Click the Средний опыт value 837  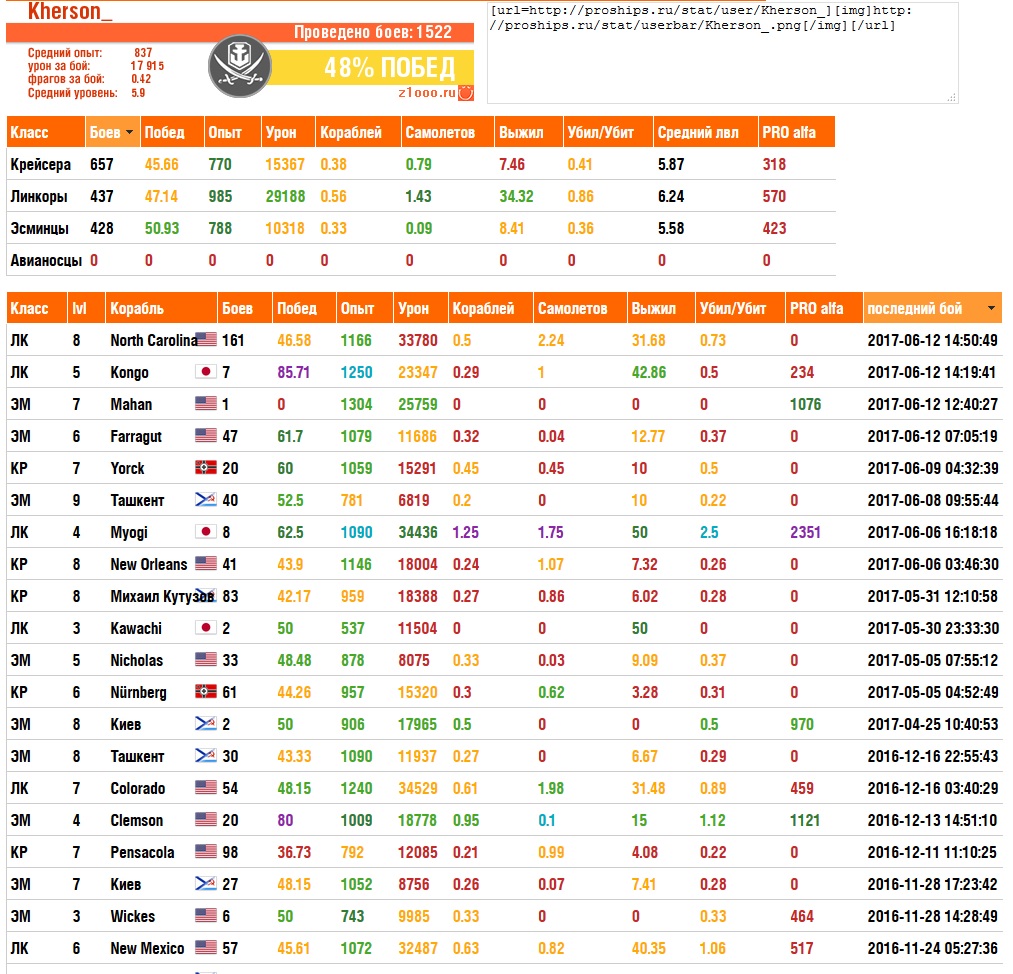(143, 53)
